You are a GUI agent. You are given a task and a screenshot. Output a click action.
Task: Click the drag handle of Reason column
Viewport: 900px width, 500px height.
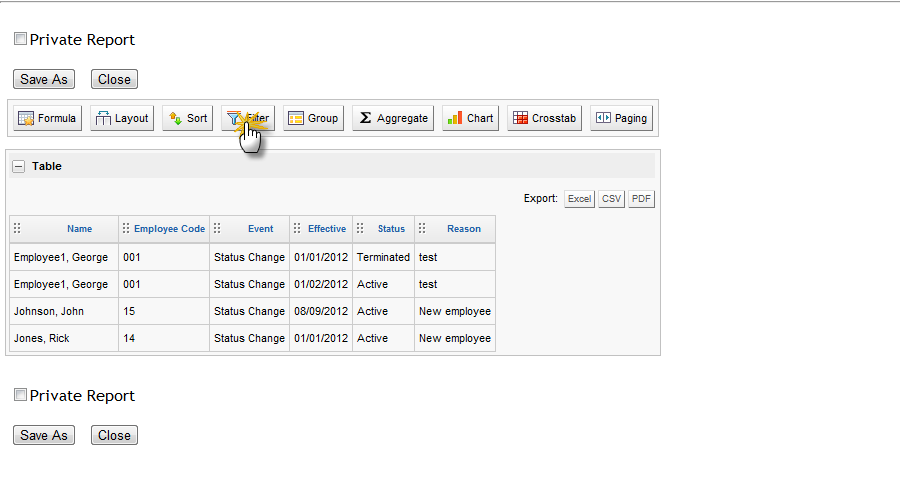pos(422,228)
